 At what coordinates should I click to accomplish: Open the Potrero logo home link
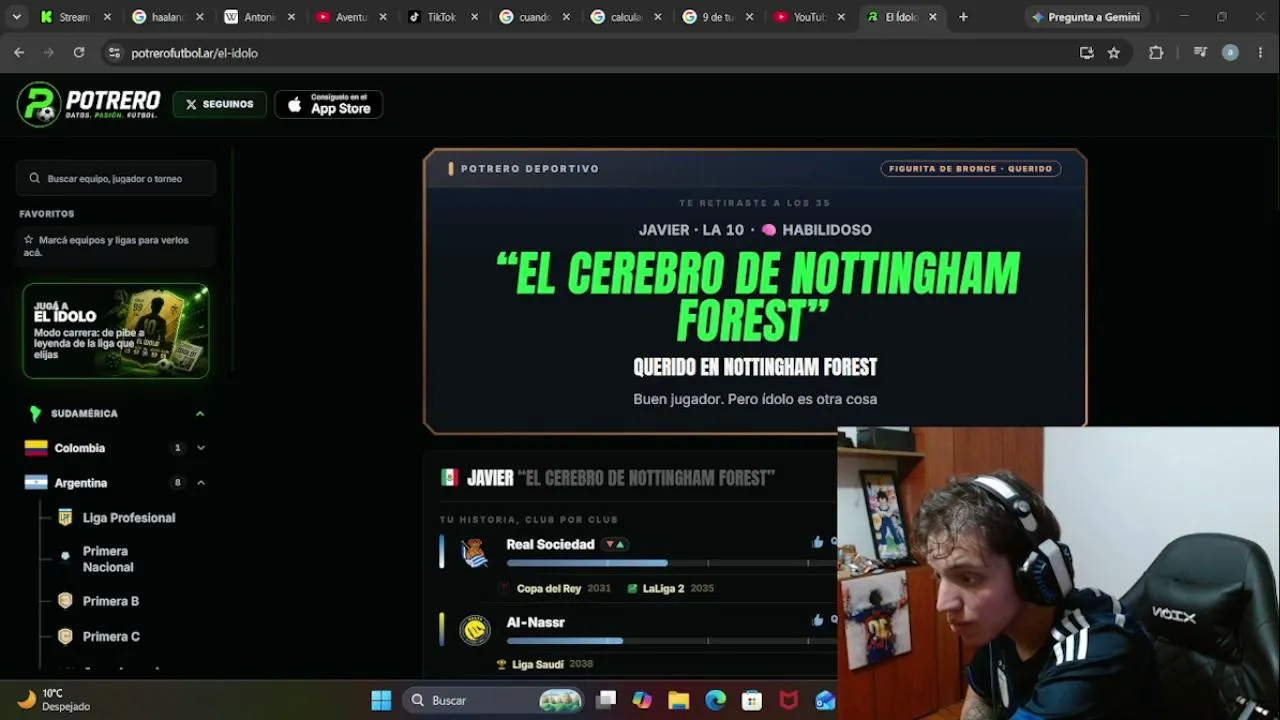click(89, 104)
